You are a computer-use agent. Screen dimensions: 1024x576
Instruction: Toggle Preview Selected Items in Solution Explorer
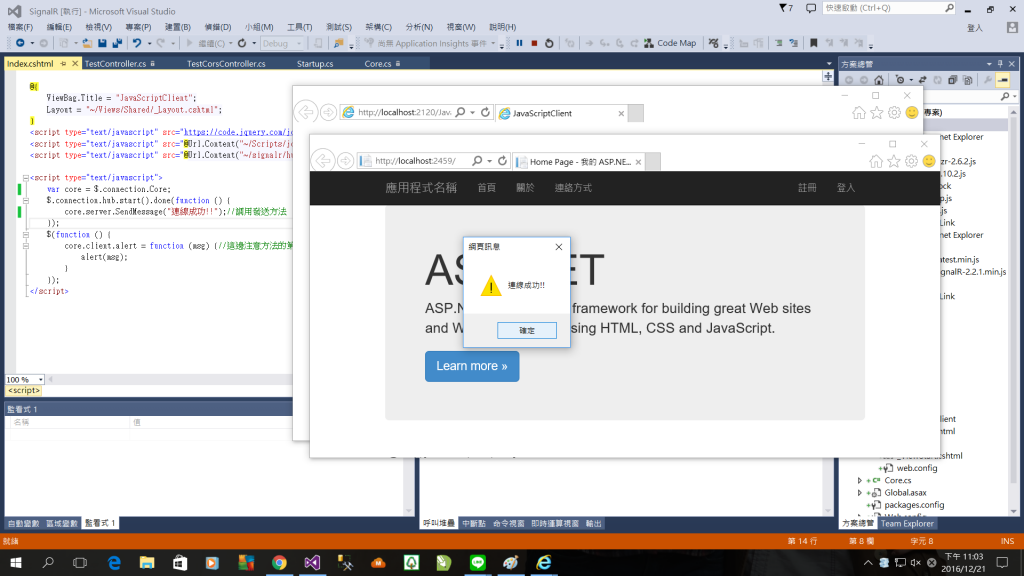pos(1003,80)
